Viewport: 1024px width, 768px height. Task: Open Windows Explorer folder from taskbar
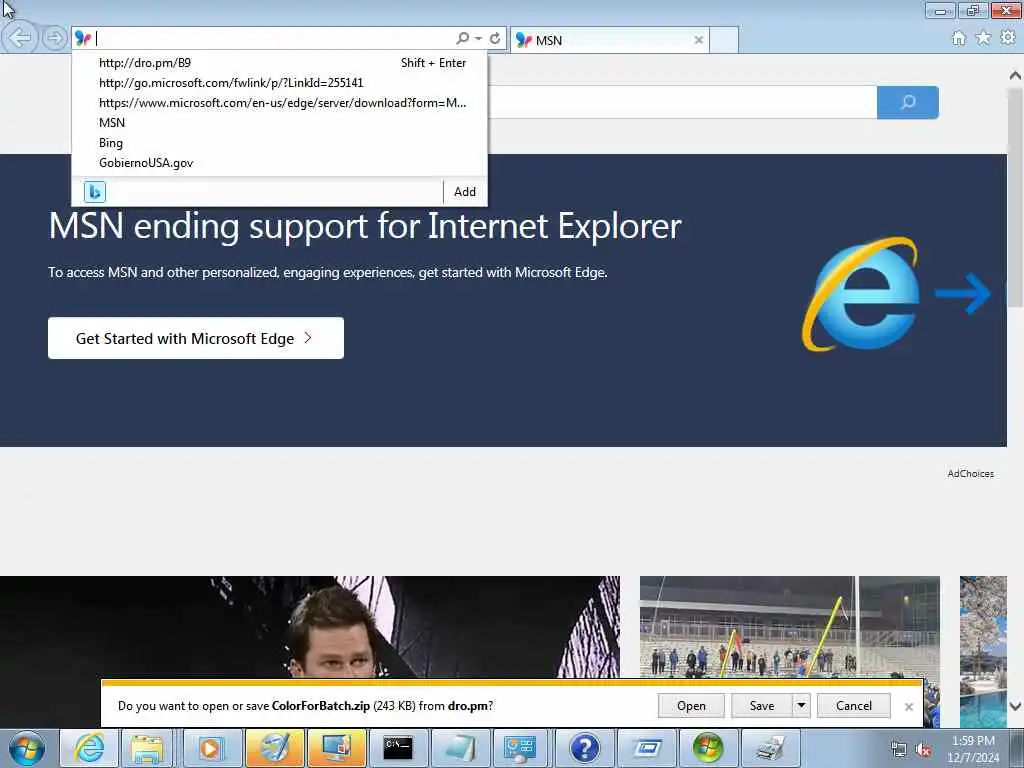pyautogui.click(x=147, y=748)
